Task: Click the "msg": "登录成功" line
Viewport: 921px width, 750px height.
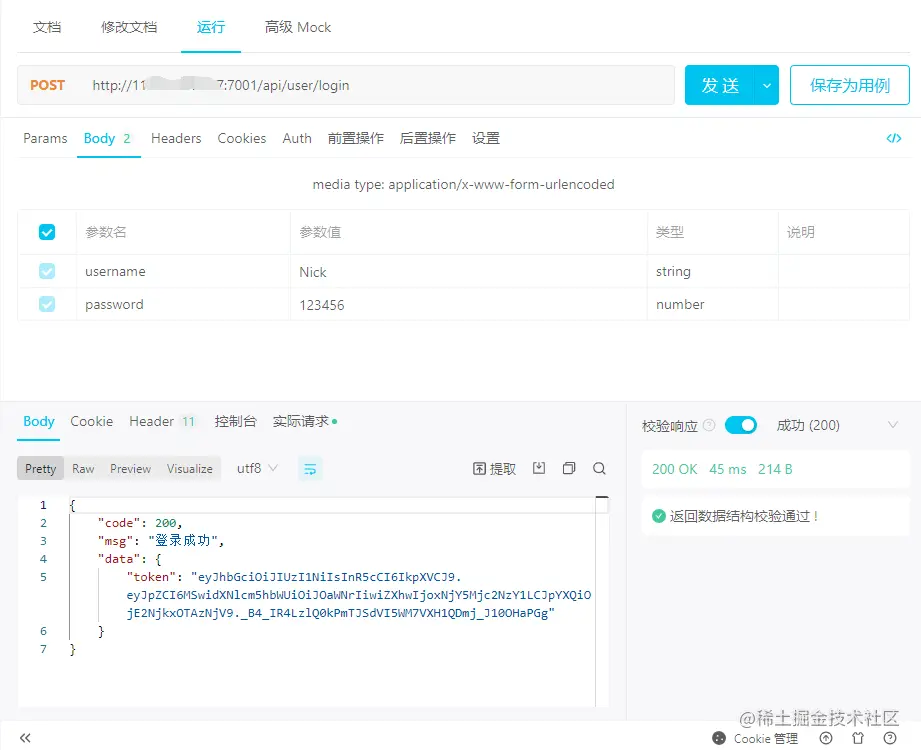Action: (x=161, y=541)
